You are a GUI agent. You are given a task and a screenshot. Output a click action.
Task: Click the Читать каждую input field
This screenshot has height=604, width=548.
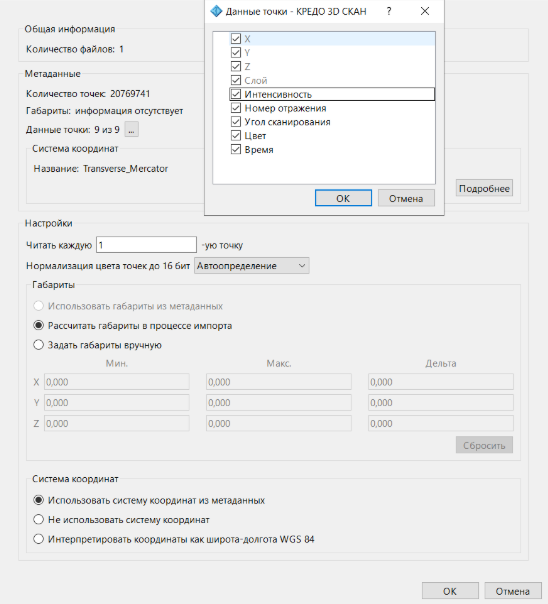[146, 245]
